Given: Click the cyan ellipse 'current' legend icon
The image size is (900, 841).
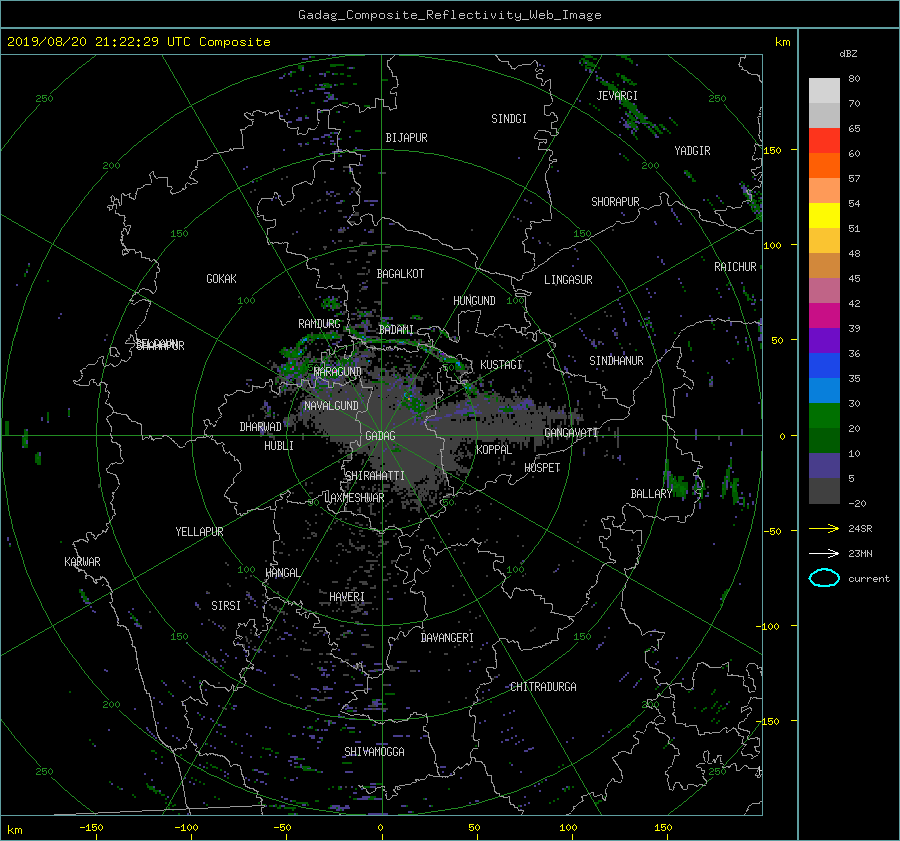Looking at the screenshot, I should (824, 578).
